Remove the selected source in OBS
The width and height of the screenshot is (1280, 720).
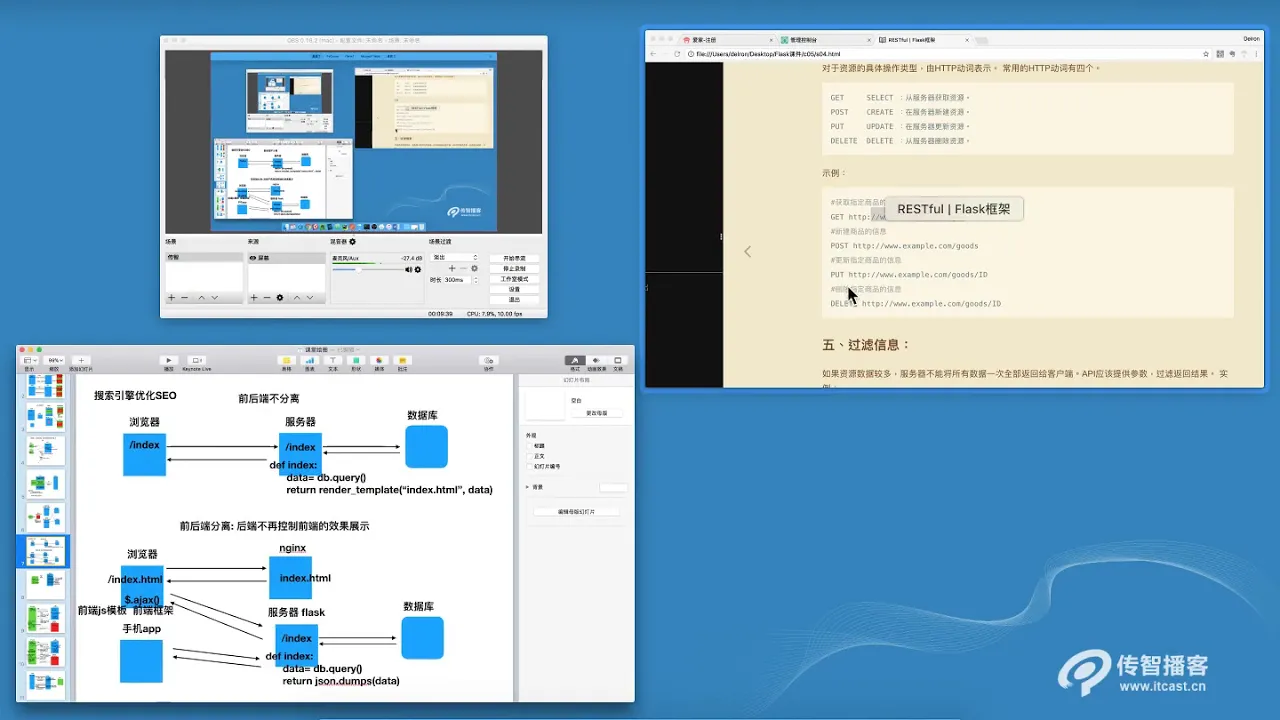(267, 298)
